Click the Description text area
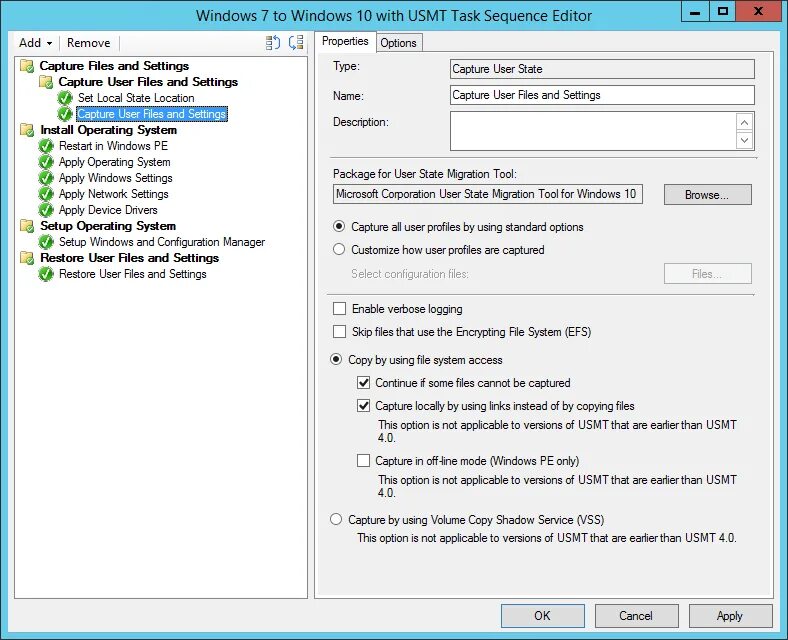Screen dimensions: 788x640 (593, 131)
